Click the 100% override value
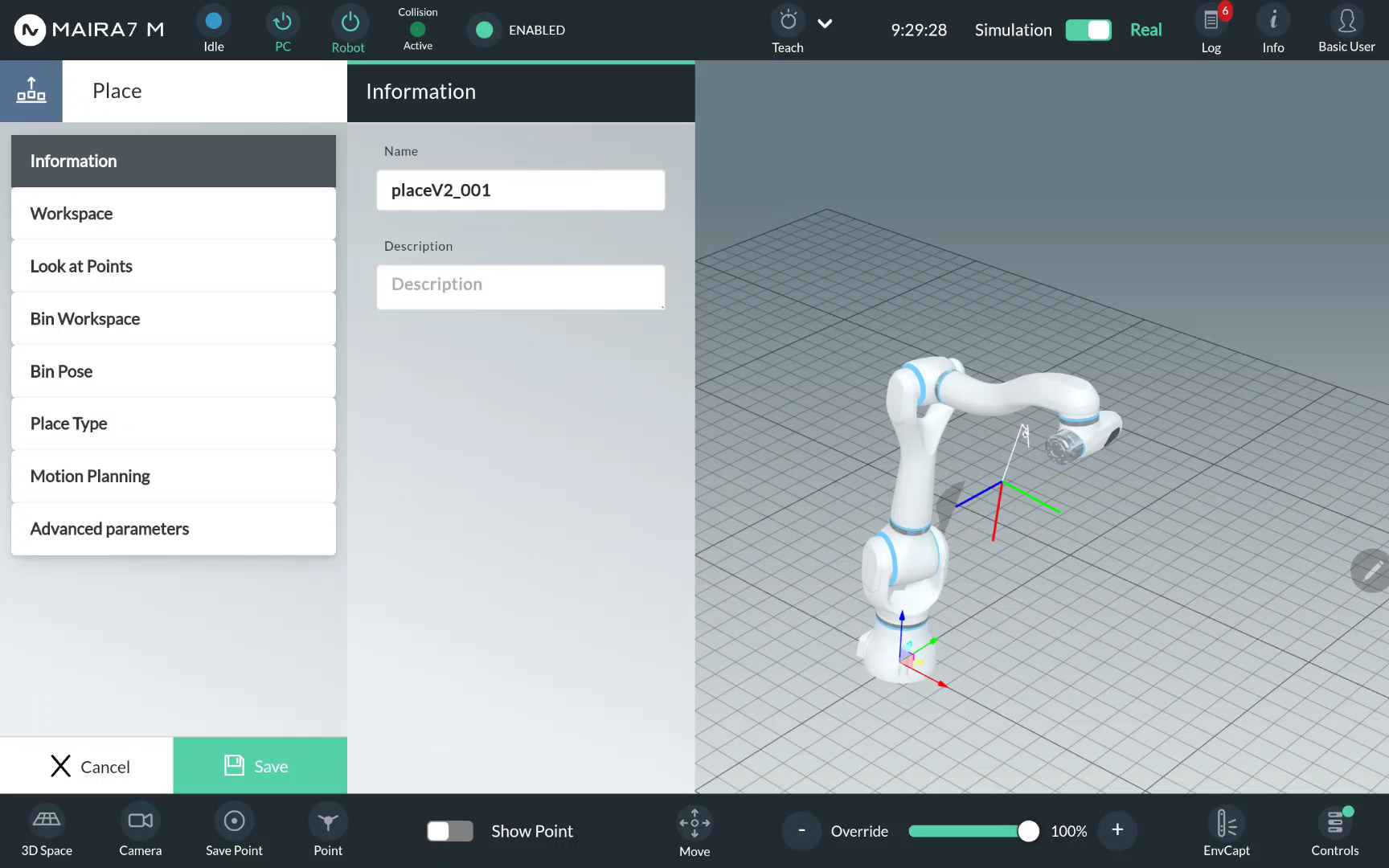This screenshot has width=1389, height=868. (x=1069, y=831)
